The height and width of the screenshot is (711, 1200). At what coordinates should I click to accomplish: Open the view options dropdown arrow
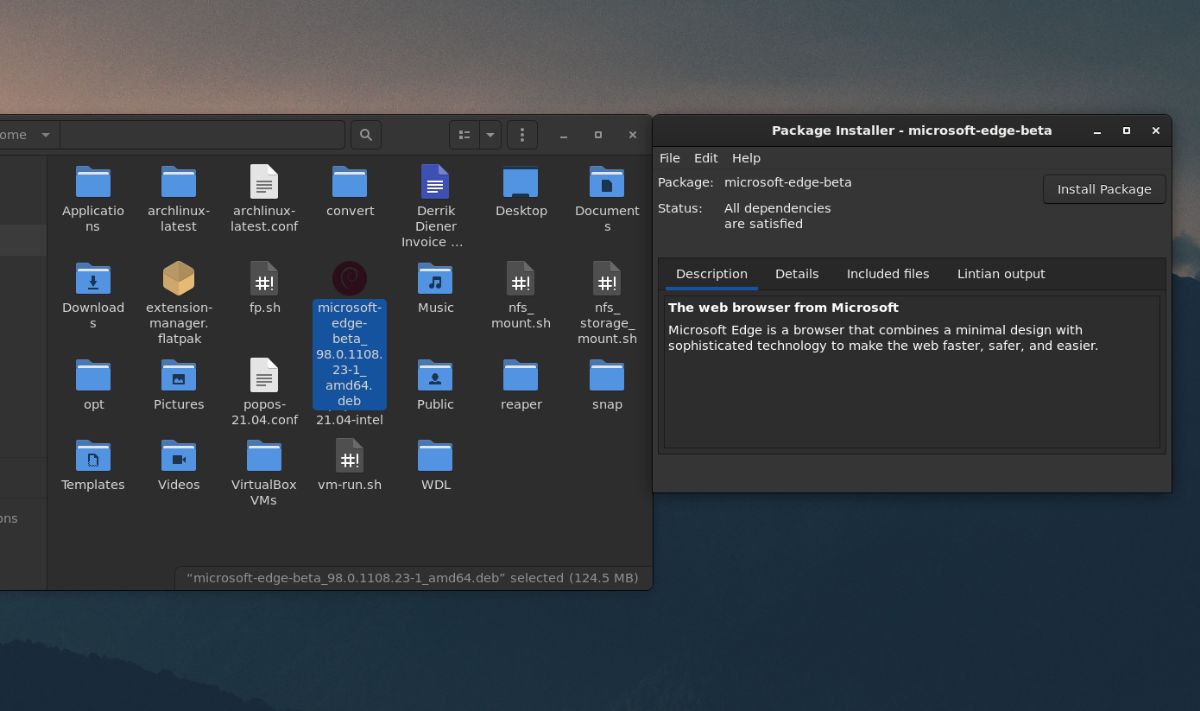(490, 134)
